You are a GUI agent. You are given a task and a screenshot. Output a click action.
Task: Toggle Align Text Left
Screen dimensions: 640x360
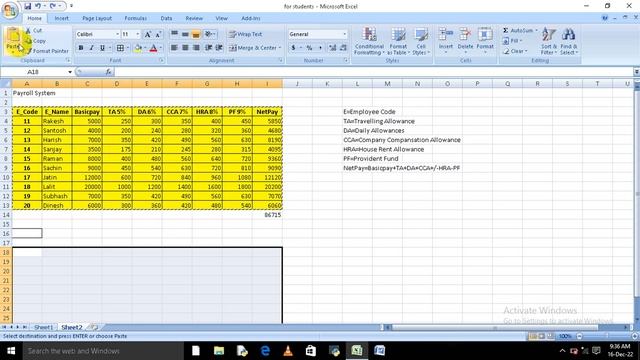pos(174,48)
